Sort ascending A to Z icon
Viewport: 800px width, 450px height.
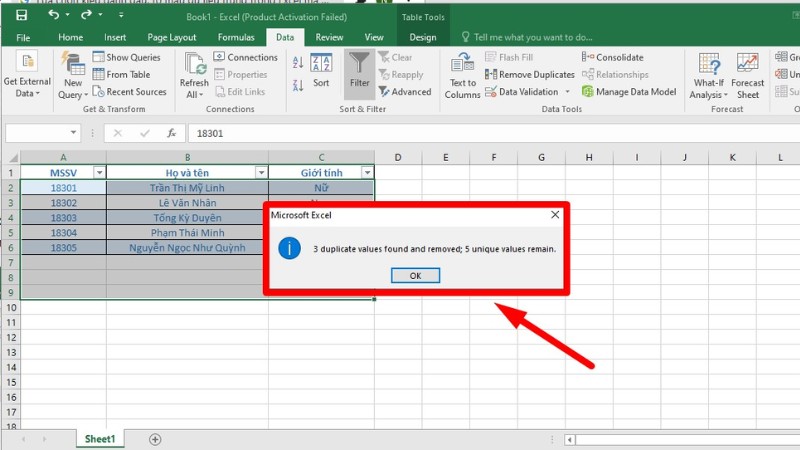pos(298,62)
